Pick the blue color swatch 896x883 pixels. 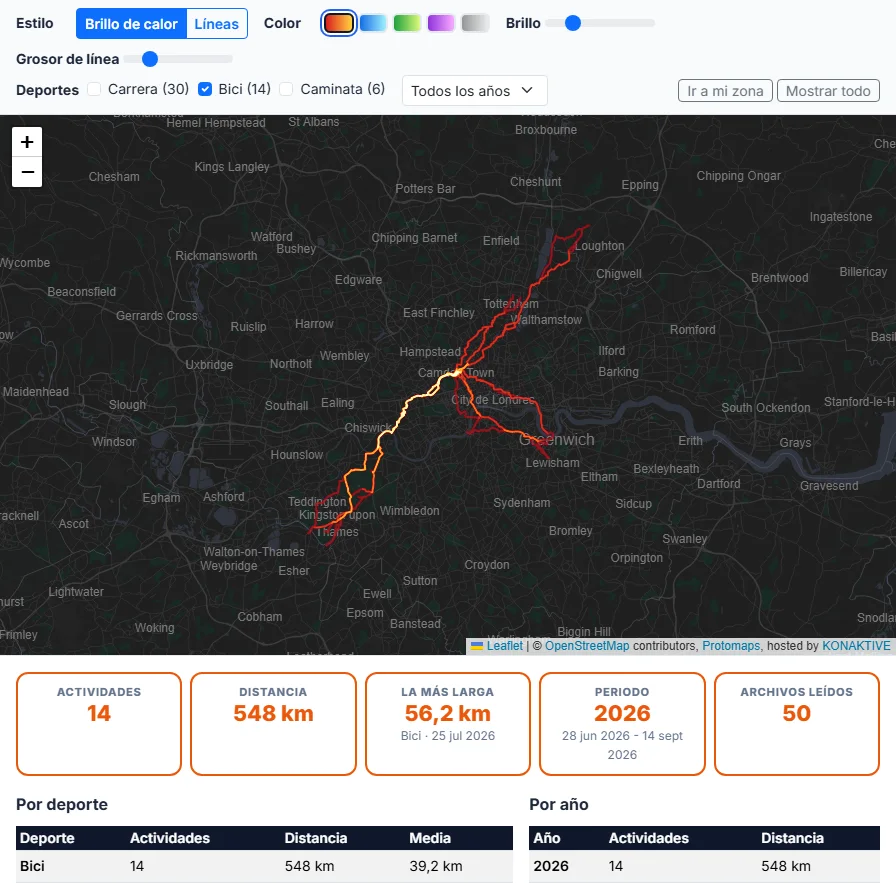point(373,23)
